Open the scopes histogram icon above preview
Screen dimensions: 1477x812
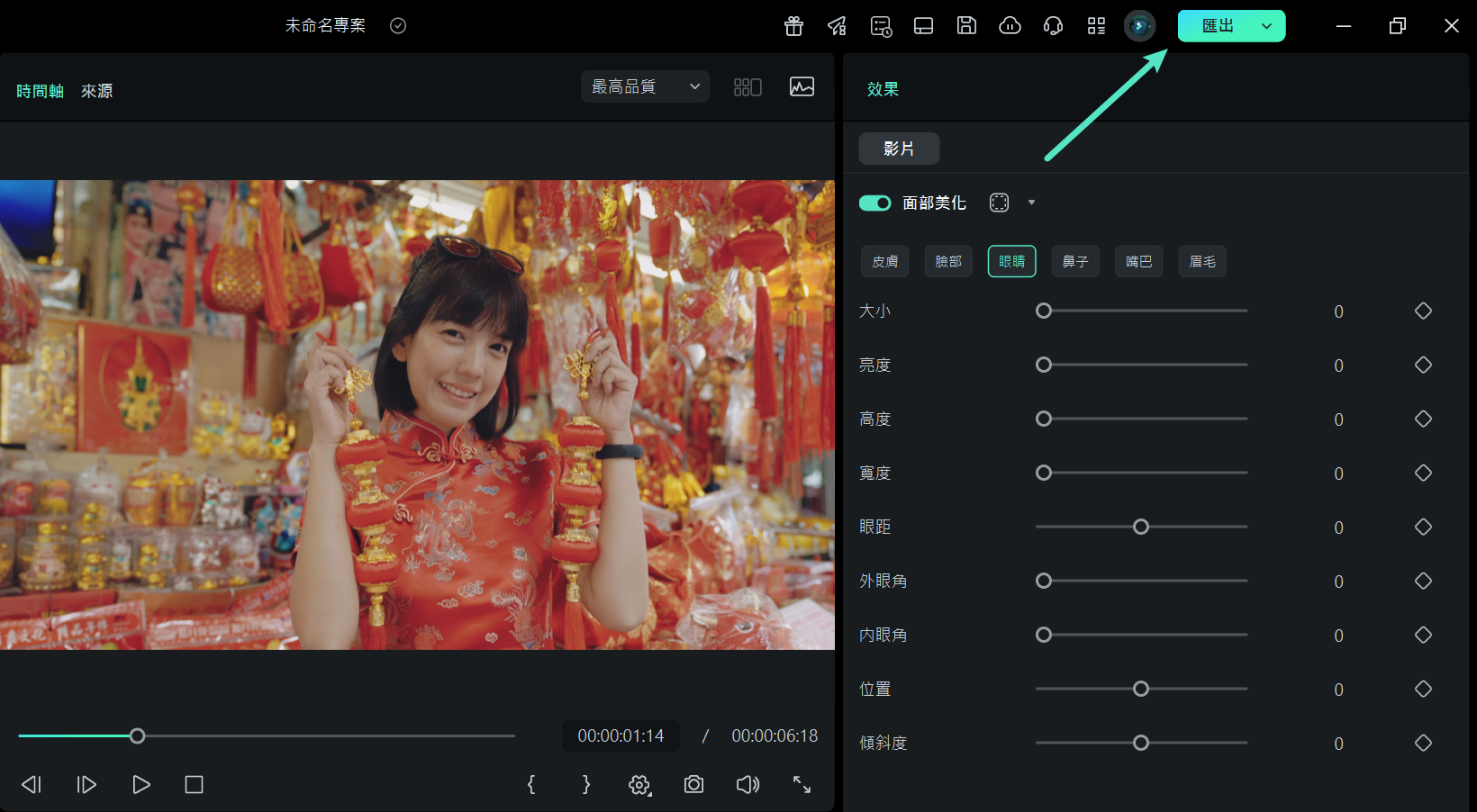coord(801,86)
